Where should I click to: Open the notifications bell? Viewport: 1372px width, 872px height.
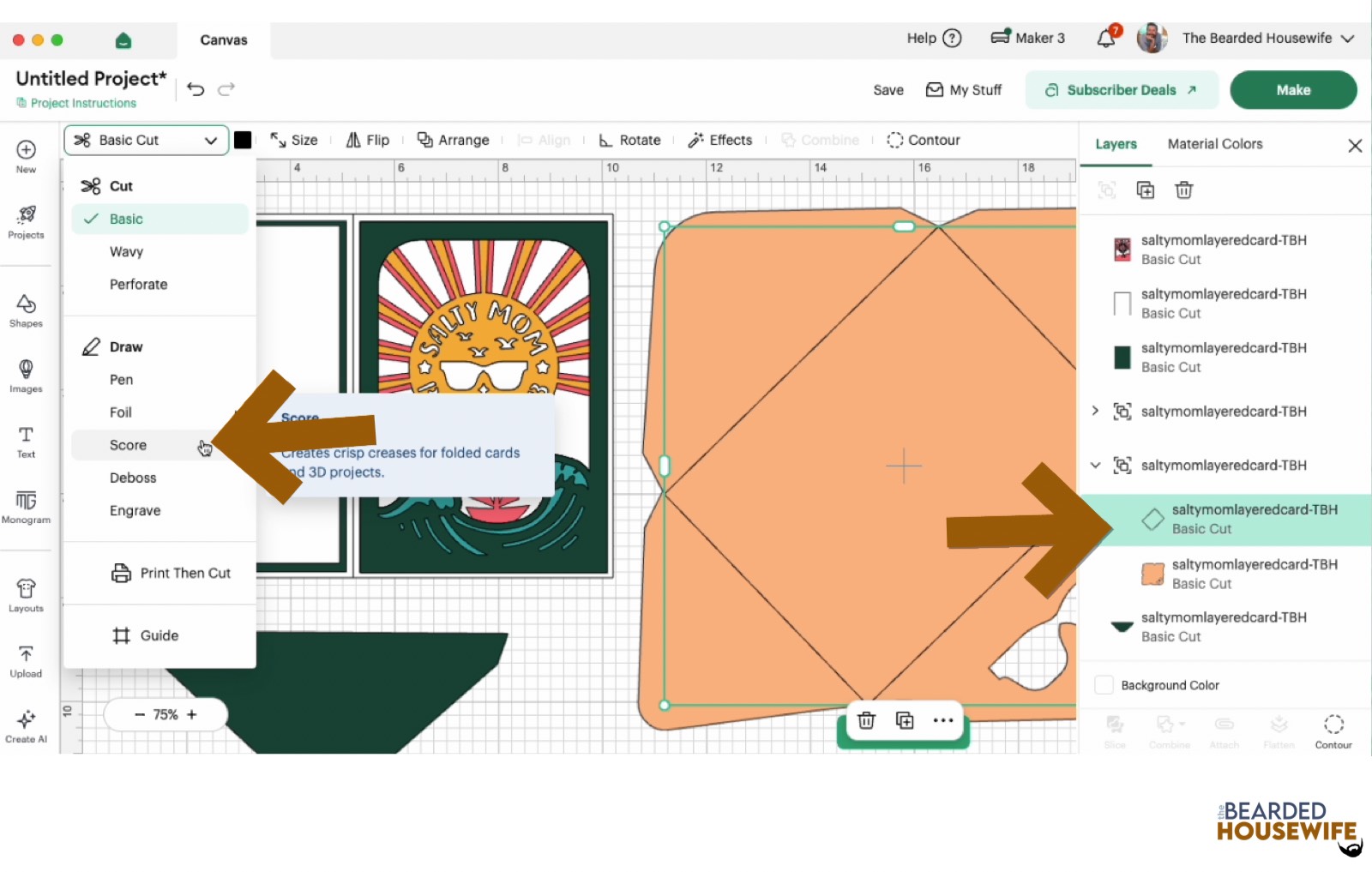tap(1108, 38)
